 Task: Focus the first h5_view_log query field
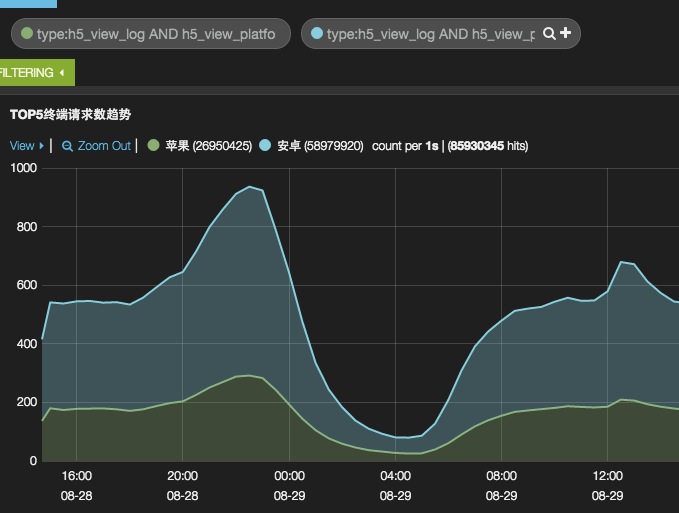(x=158, y=34)
